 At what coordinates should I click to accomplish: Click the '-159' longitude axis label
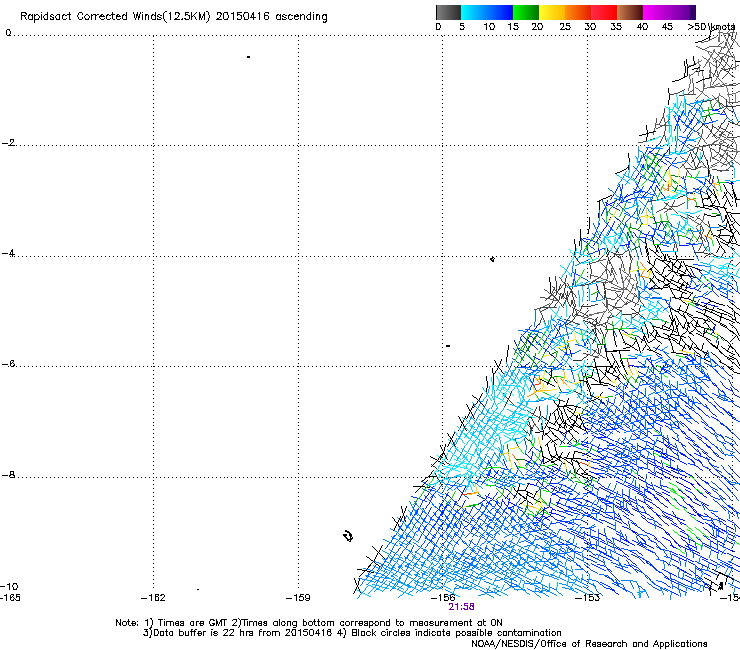point(298,598)
